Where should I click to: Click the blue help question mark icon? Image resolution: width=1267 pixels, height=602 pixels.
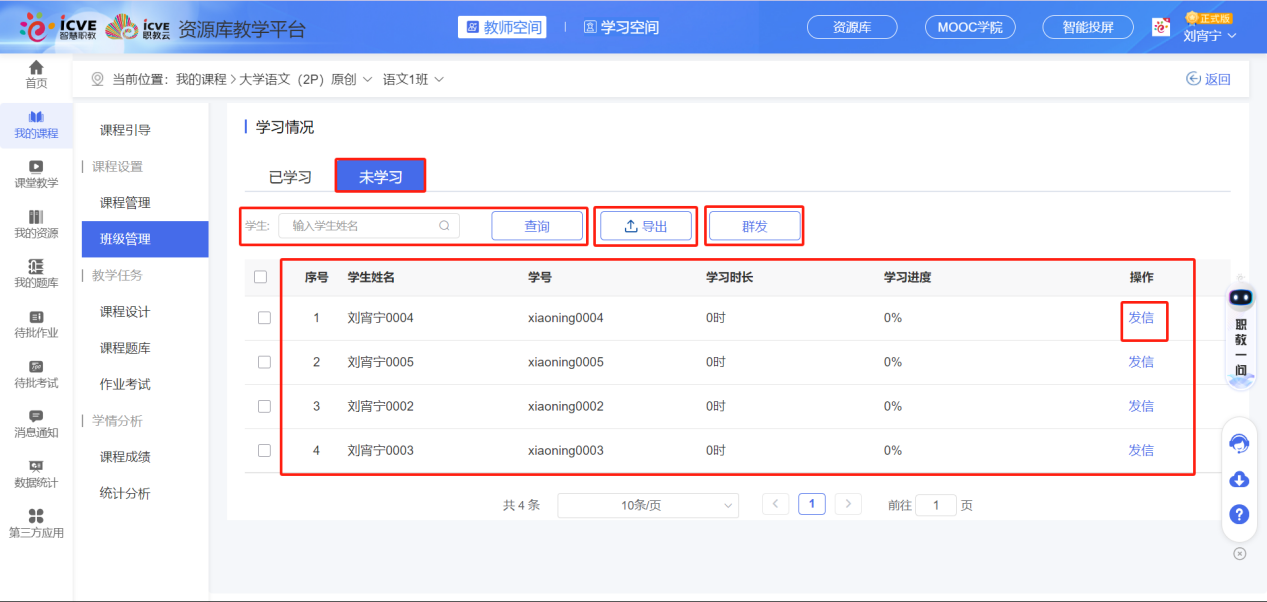(1239, 514)
